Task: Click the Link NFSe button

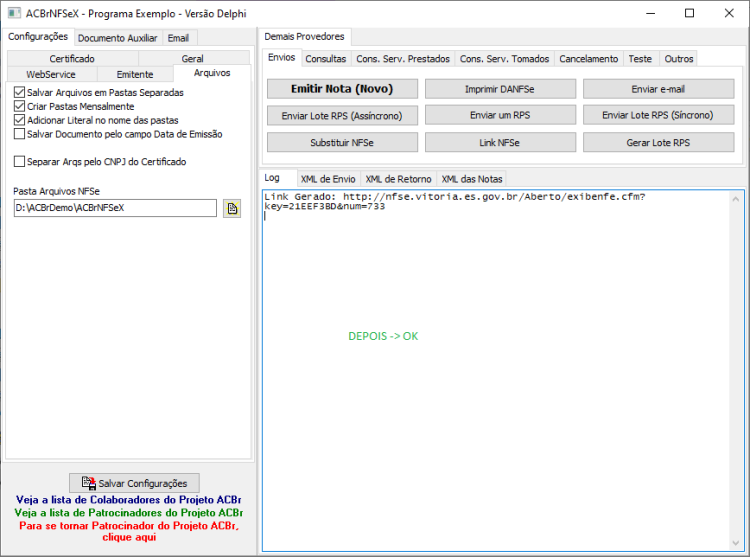Action: (x=500, y=142)
